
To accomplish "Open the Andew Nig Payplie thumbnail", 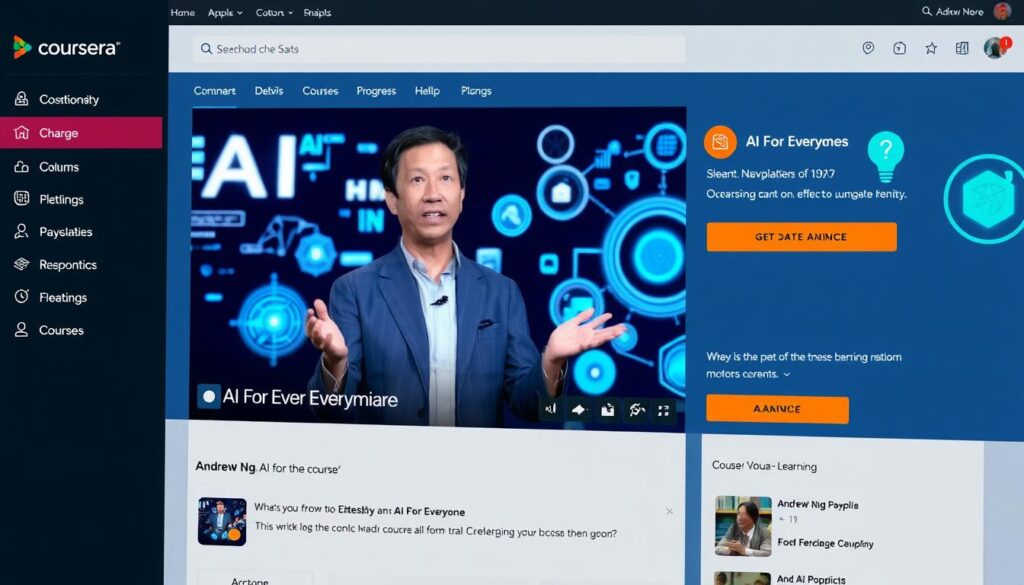I will click(x=743, y=526).
